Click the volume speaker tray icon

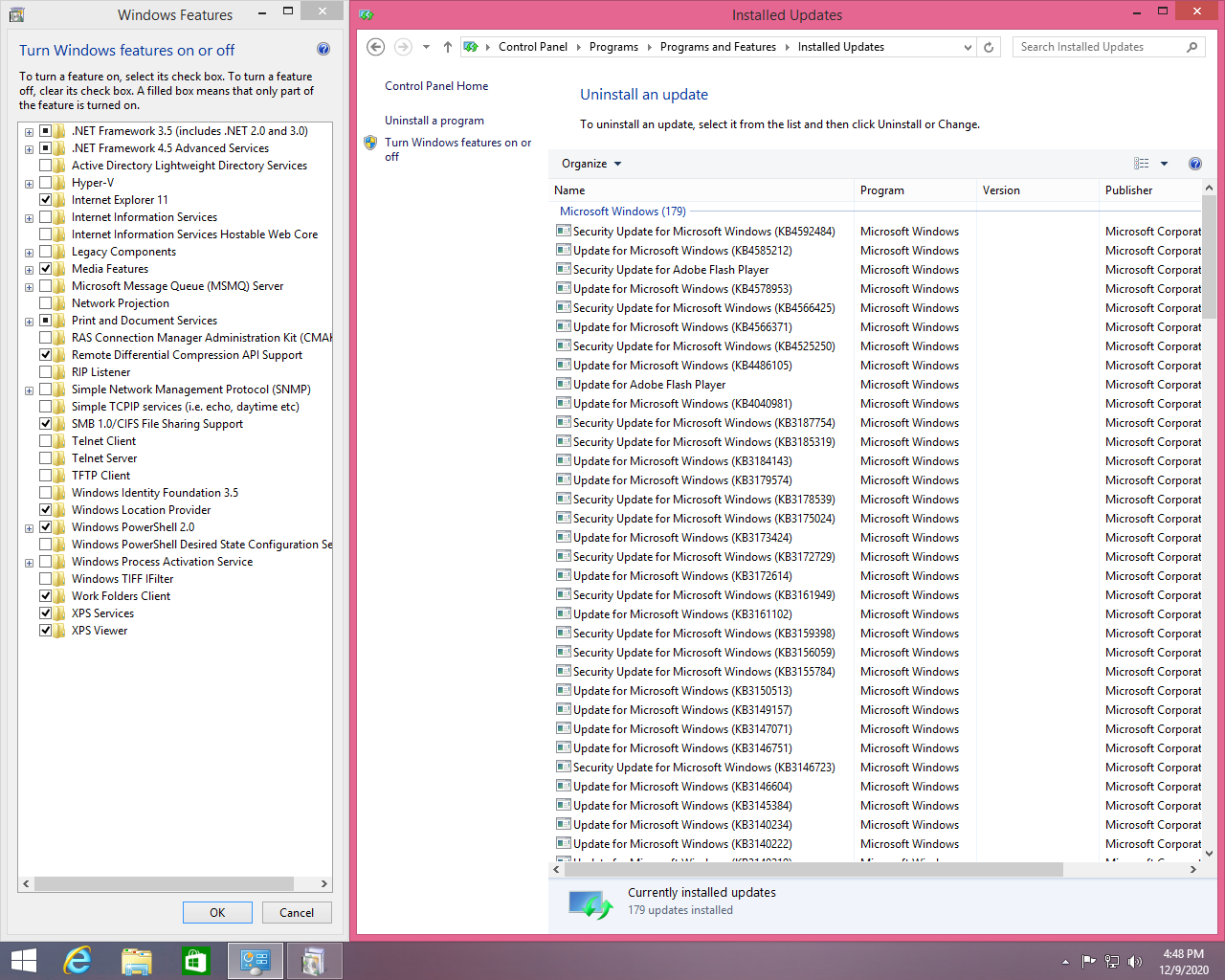(1135, 962)
